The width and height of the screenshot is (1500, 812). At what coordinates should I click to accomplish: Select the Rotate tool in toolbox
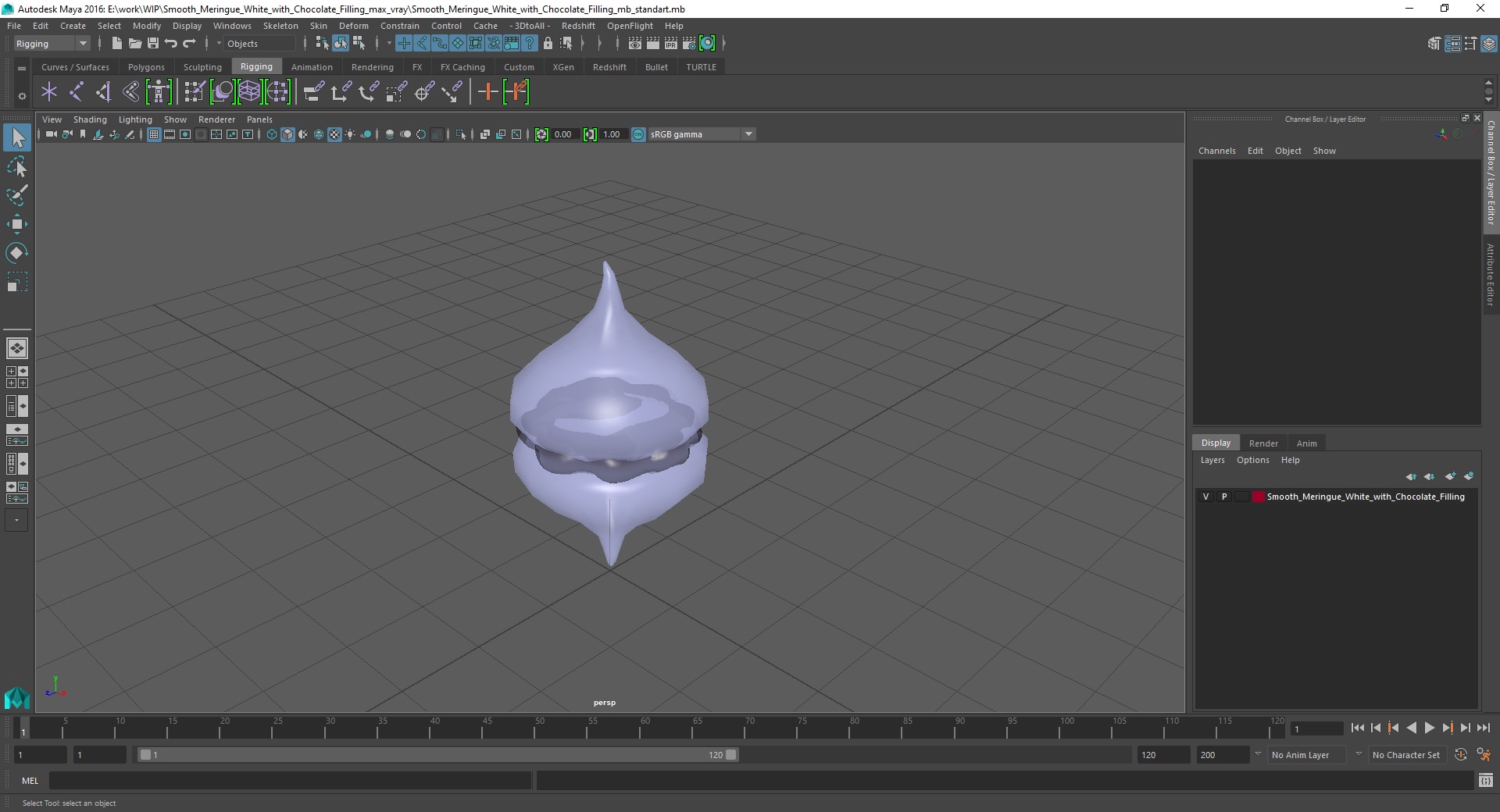point(16,252)
